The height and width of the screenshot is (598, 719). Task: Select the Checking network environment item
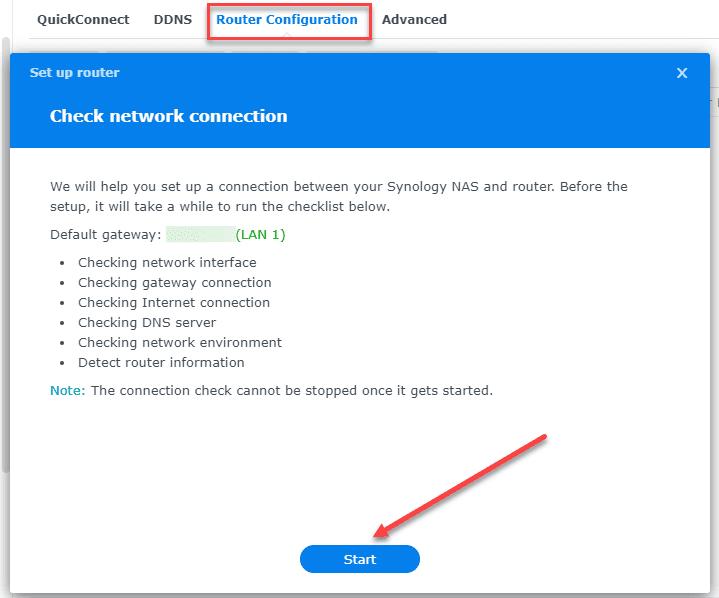click(180, 343)
